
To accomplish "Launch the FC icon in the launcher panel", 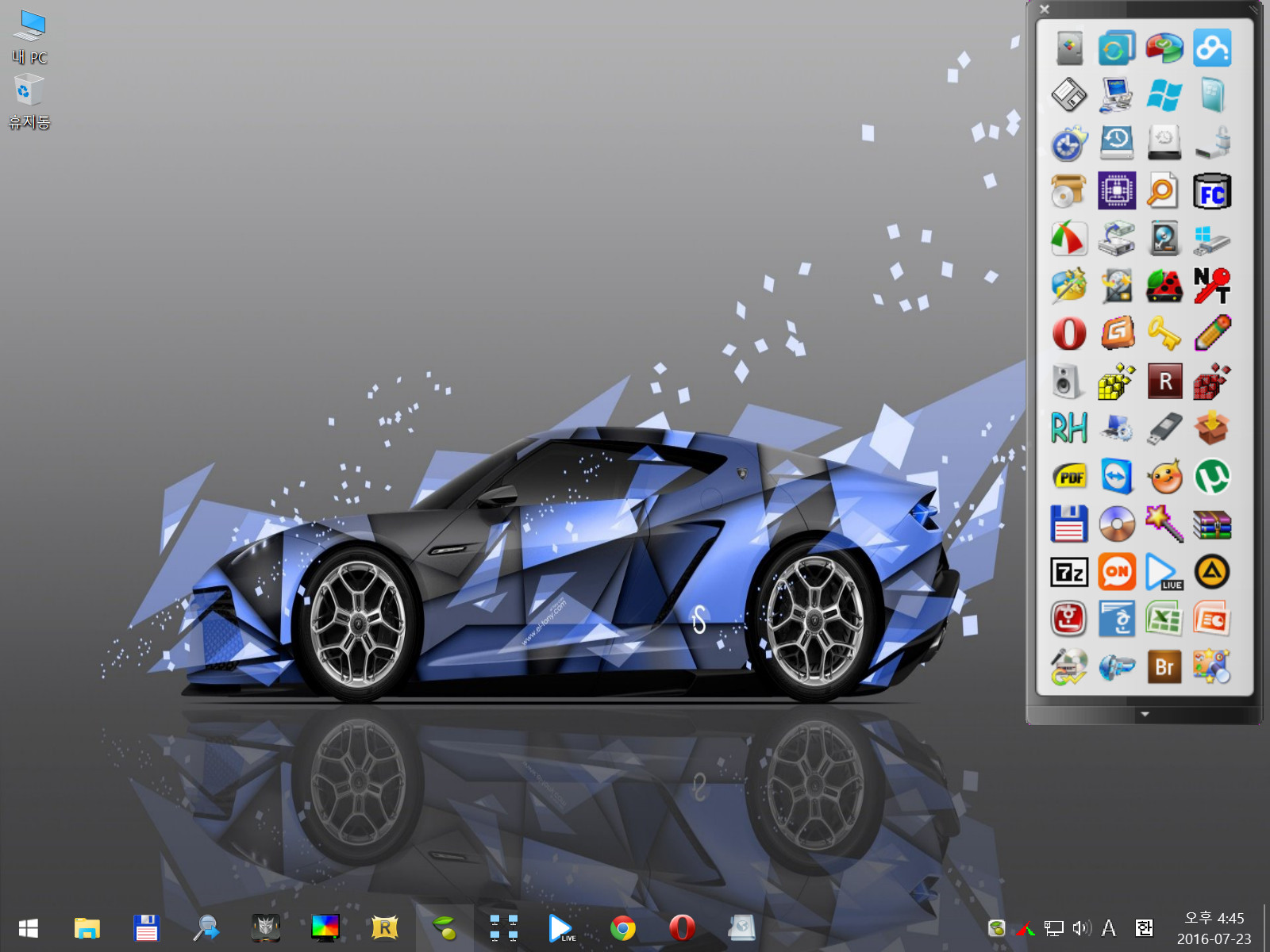I will pos(1212,191).
